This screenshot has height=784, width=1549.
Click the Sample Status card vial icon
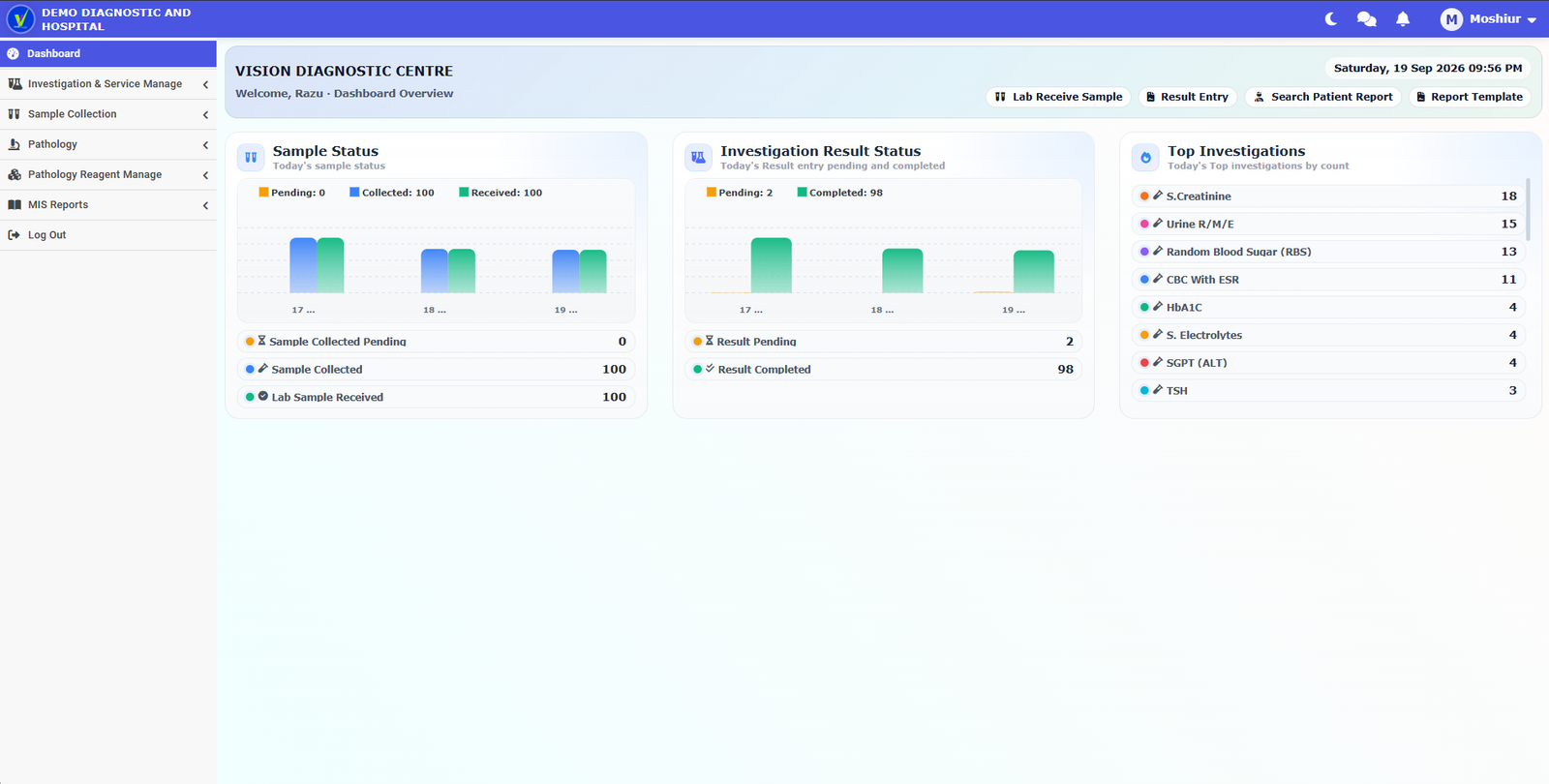[x=251, y=157]
